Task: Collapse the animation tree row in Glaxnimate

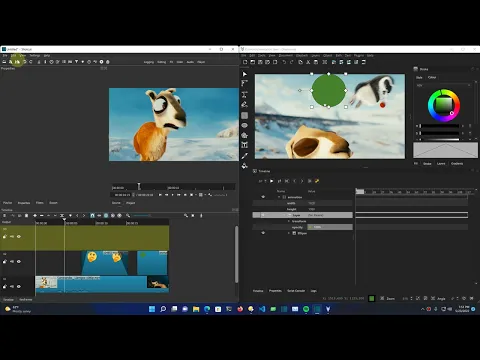Action: (279, 197)
